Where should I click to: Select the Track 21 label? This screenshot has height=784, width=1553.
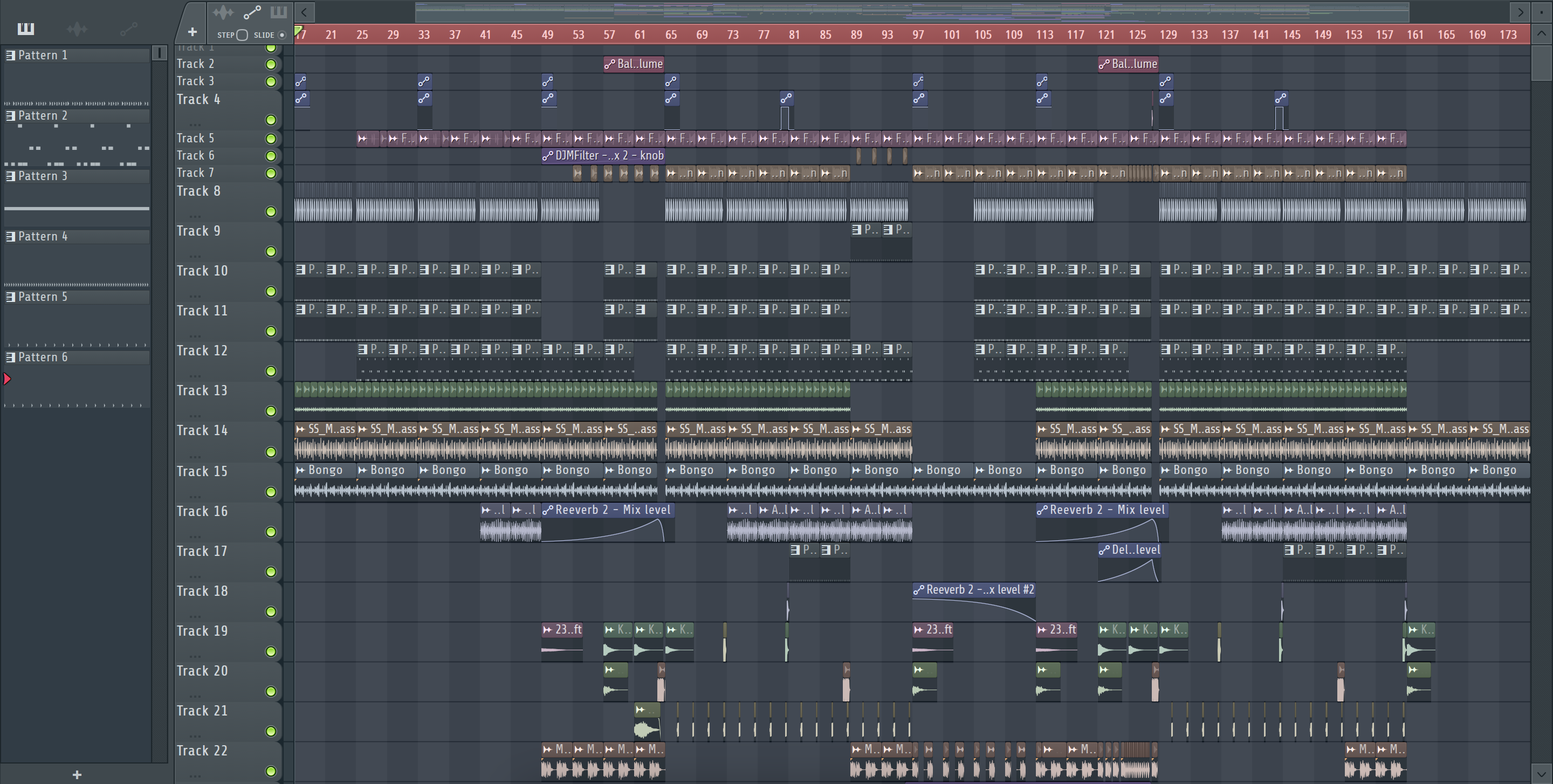point(202,711)
